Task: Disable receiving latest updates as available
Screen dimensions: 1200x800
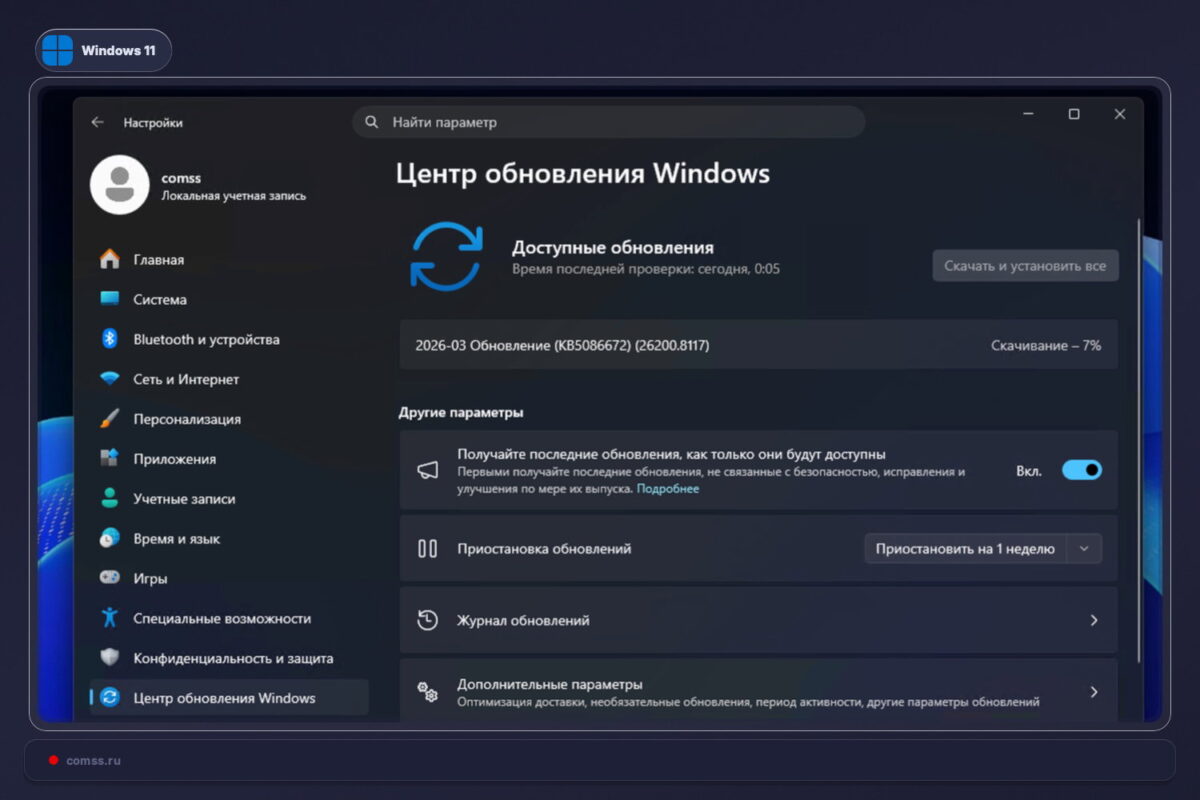Action: point(1080,470)
